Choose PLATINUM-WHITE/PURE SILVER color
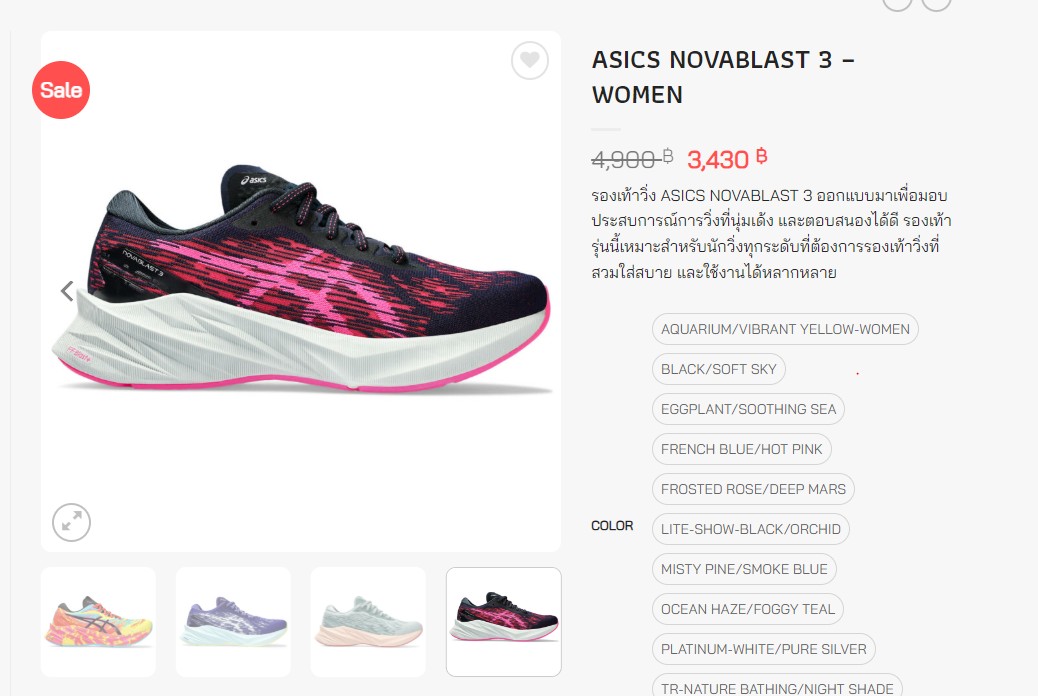 pyautogui.click(x=763, y=650)
